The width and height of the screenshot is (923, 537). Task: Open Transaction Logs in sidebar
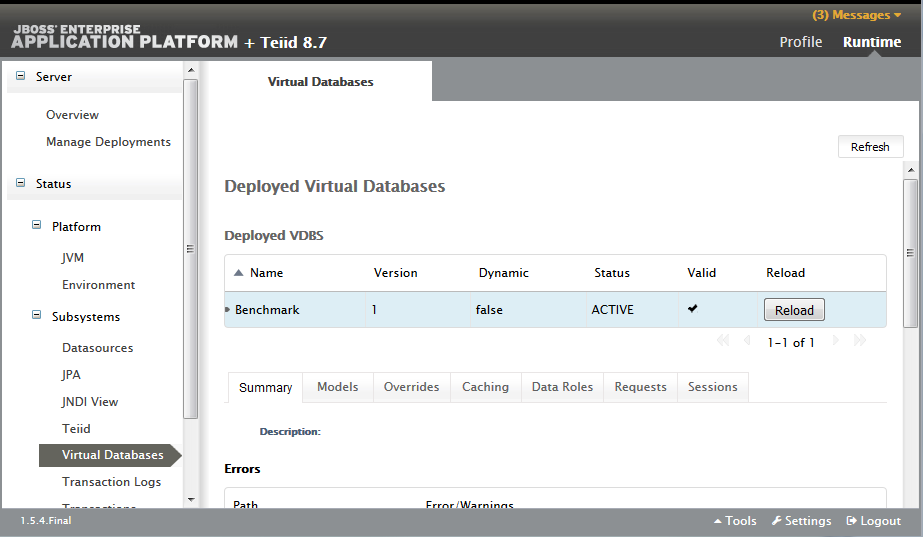point(112,482)
